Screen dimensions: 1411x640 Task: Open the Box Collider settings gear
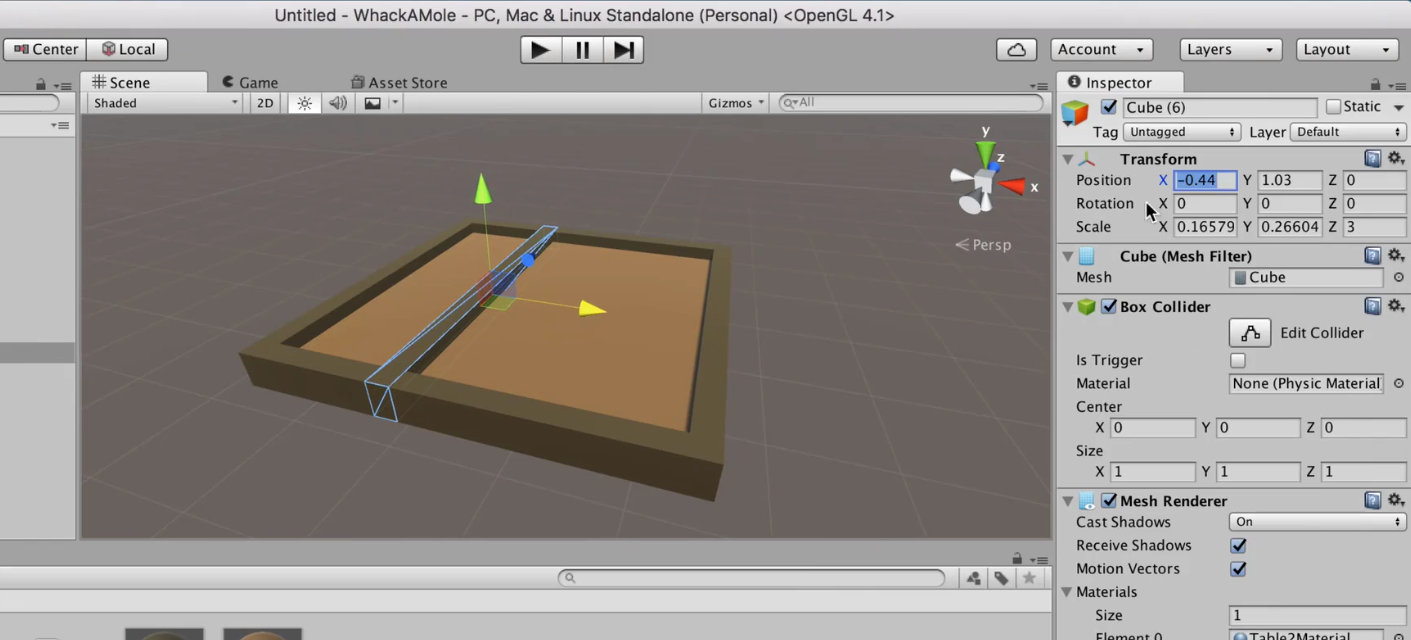pyautogui.click(x=1395, y=306)
